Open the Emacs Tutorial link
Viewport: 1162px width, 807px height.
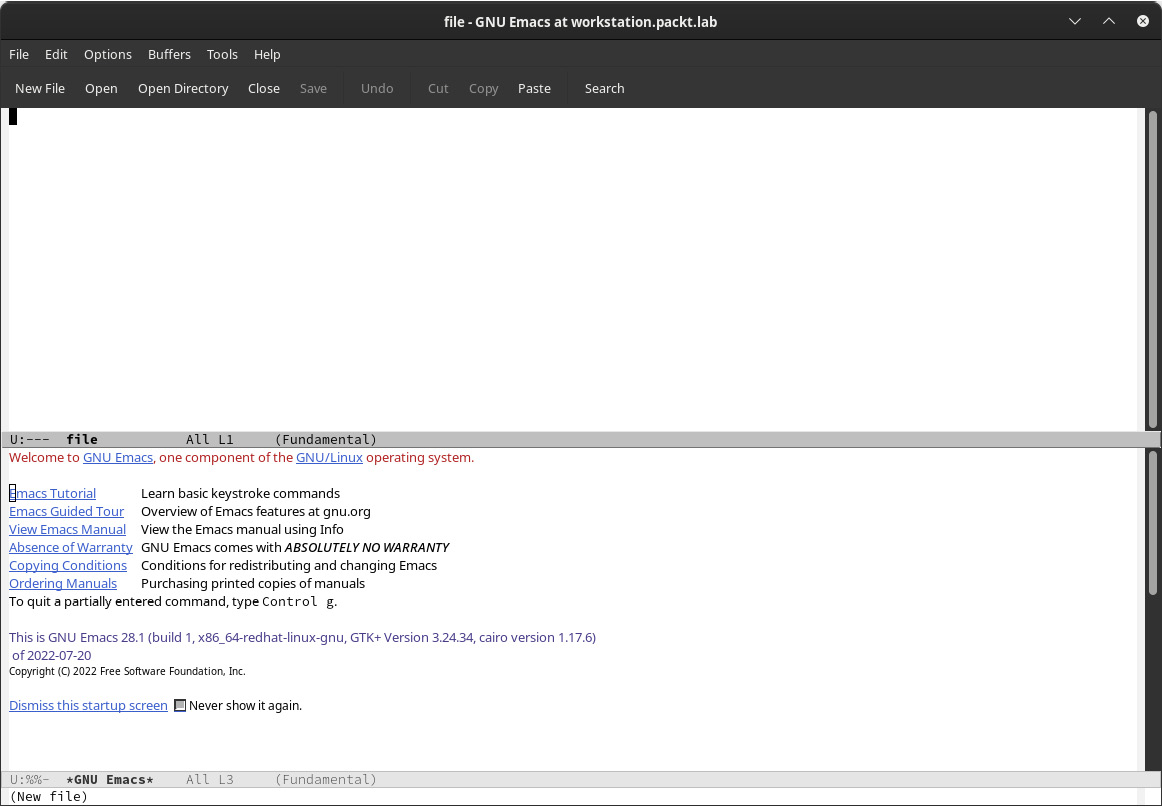(53, 494)
